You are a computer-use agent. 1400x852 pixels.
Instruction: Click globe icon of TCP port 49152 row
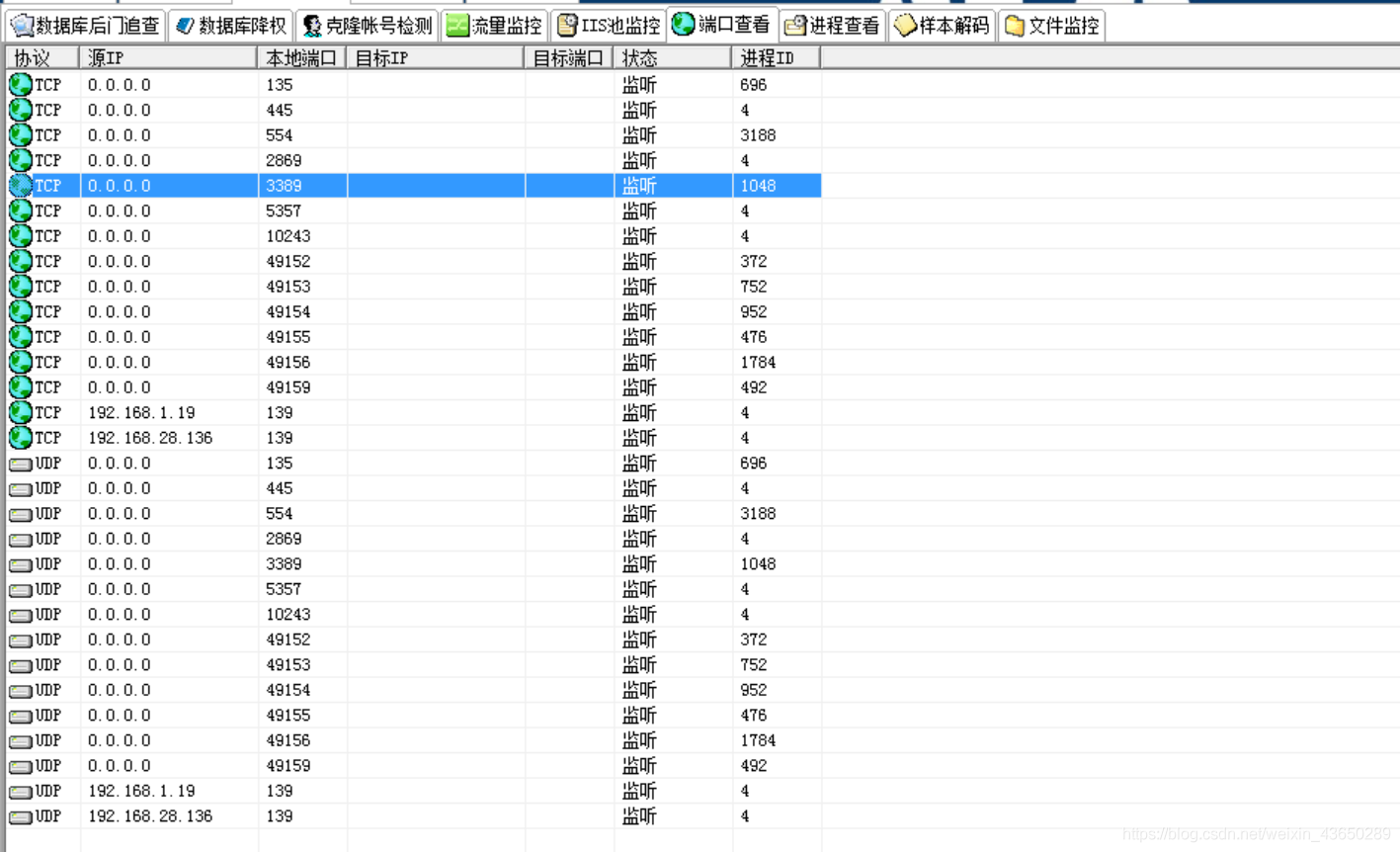coord(21,261)
